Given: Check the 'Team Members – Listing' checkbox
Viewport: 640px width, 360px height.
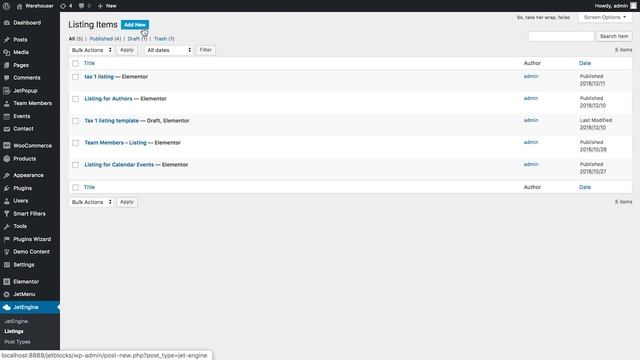Looking at the screenshot, I should 76,143.
